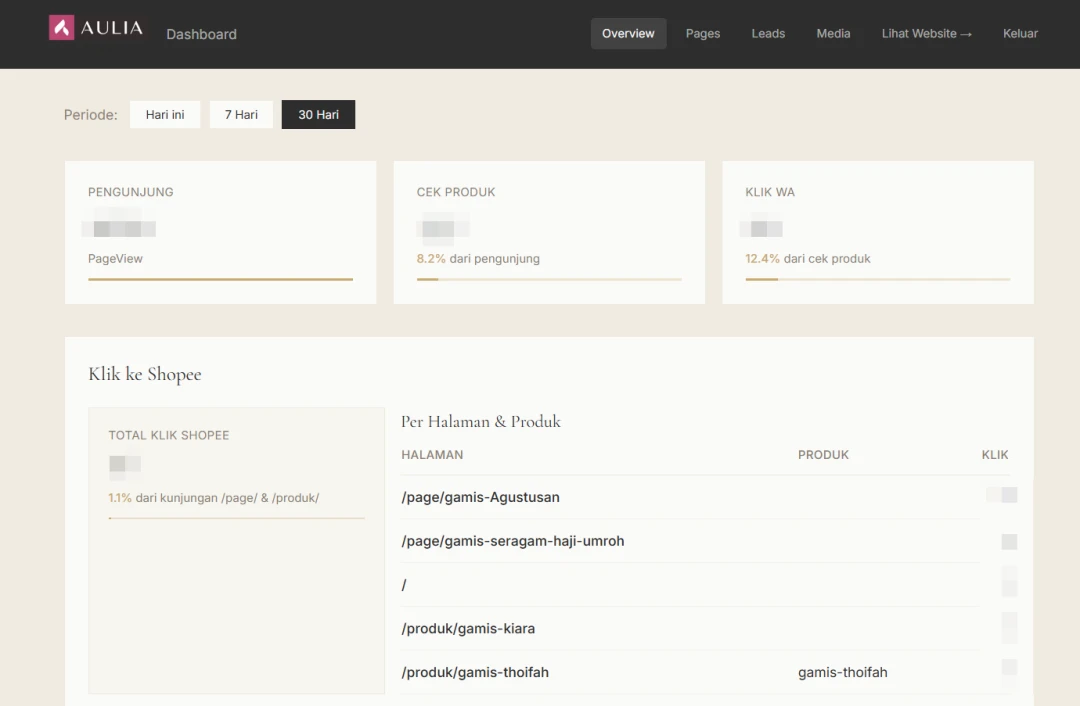
Task: Click the KLIK WA progress bar
Action: coord(878,279)
